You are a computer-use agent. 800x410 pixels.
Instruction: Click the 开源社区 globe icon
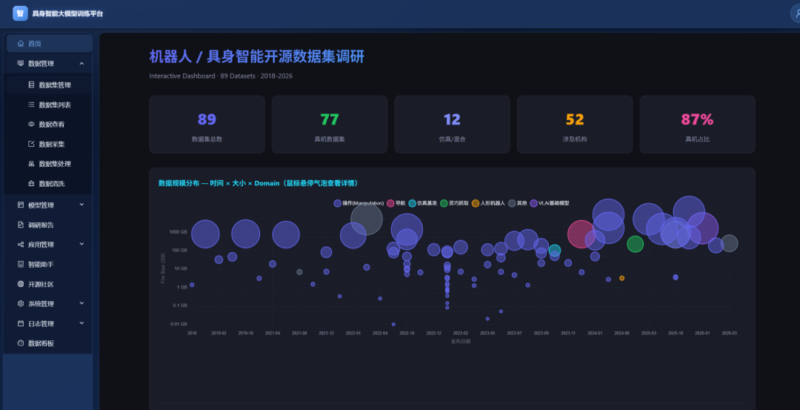[20, 284]
